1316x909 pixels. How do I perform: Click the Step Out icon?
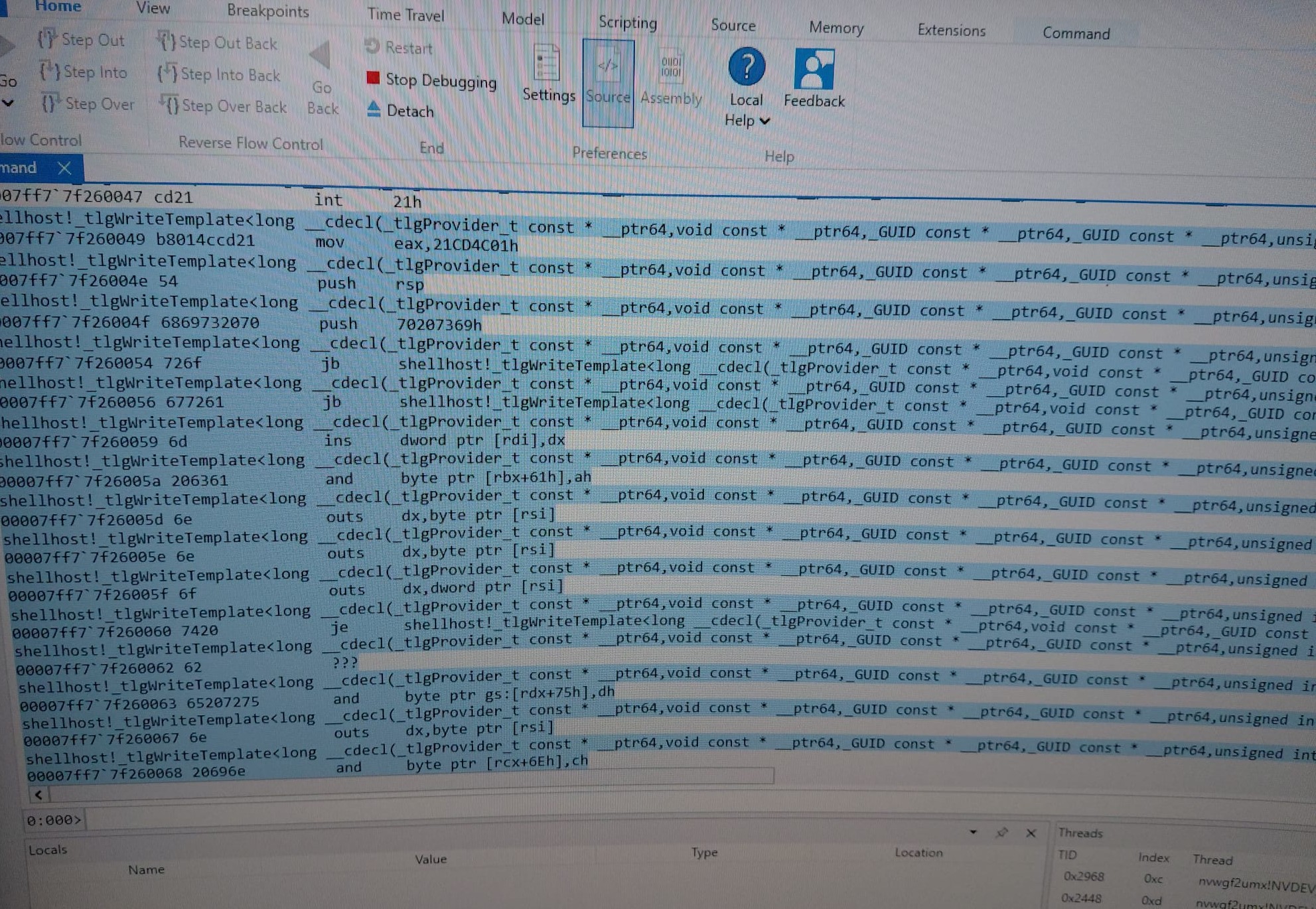(x=46, y=38)
